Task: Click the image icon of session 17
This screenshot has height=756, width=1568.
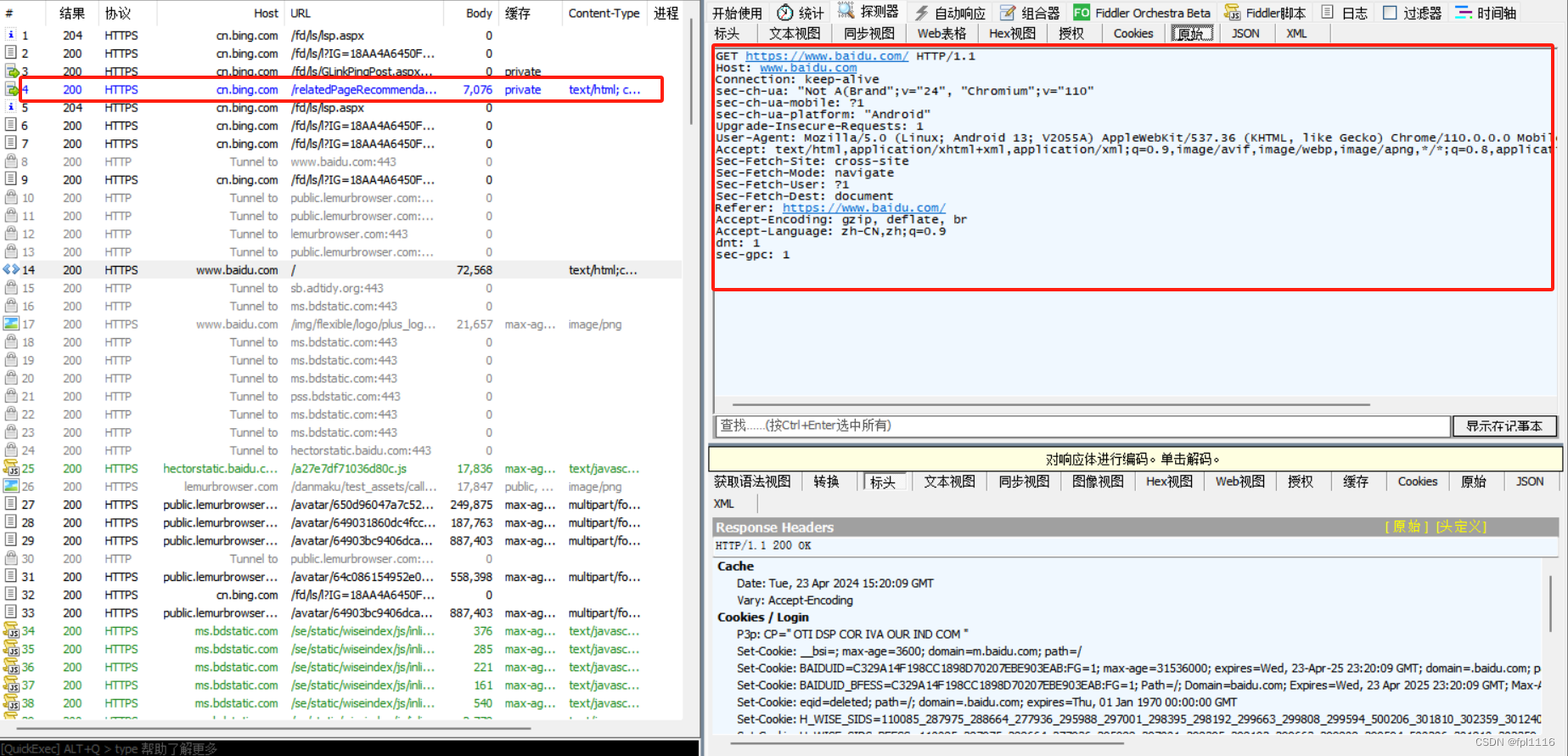Action: (11, 324)
